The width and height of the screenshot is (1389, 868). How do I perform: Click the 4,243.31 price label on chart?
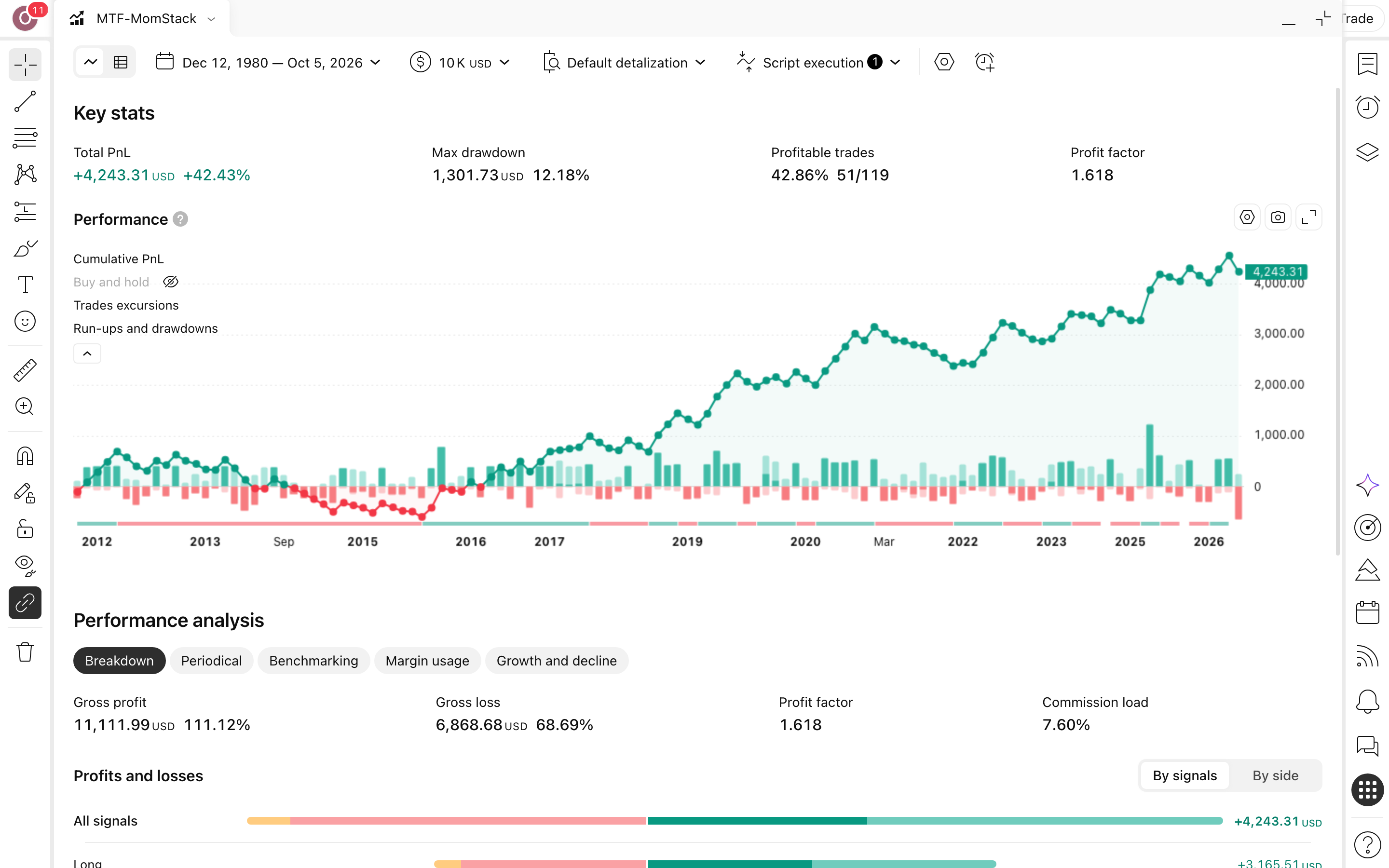click(x=1277, y=271)
